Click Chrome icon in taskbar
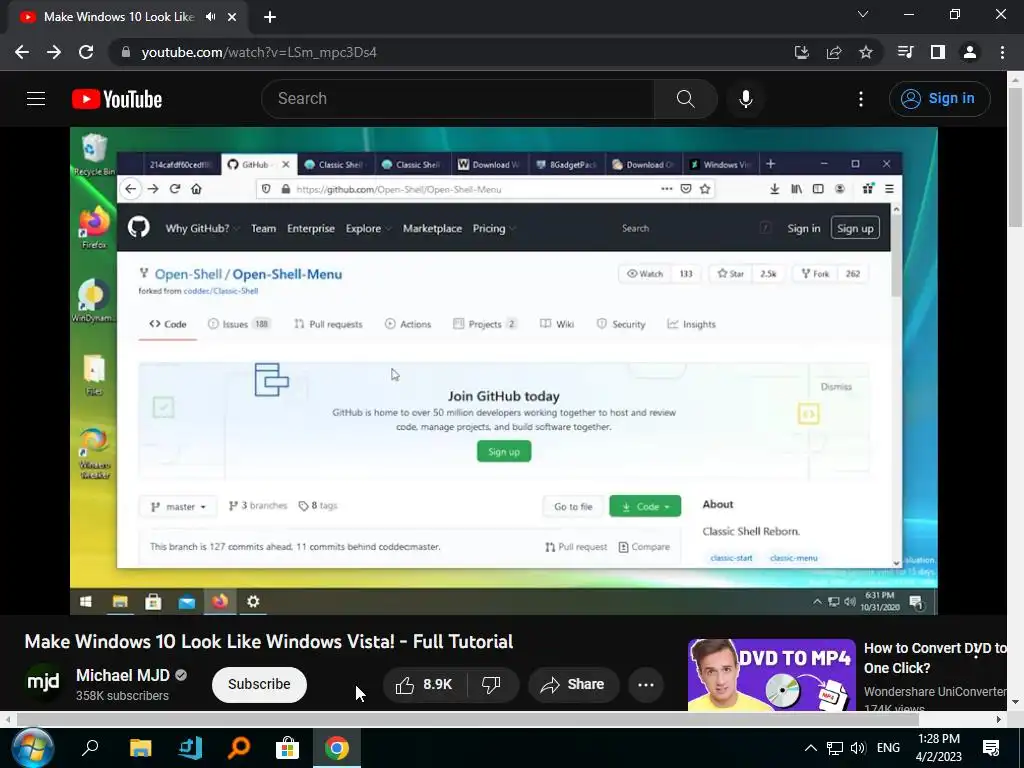1024x768 pixels. tap(336, 748)
